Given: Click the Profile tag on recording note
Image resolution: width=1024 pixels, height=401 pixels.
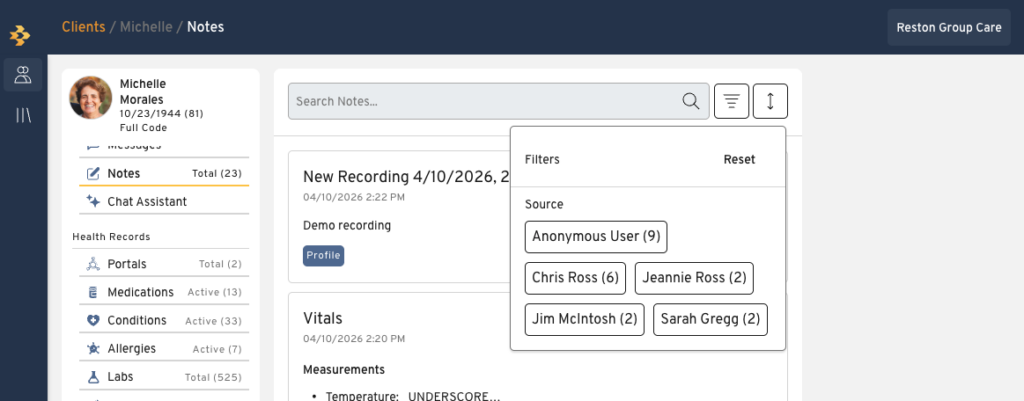Looking at the screenshot, I should (x=323, y=256).
